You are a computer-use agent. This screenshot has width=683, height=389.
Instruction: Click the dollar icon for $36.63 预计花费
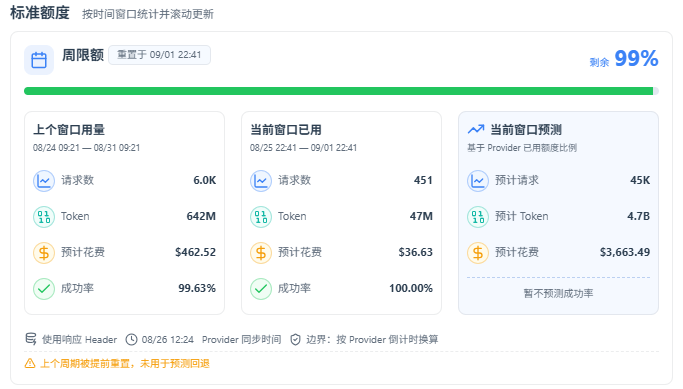coord(261,253)
